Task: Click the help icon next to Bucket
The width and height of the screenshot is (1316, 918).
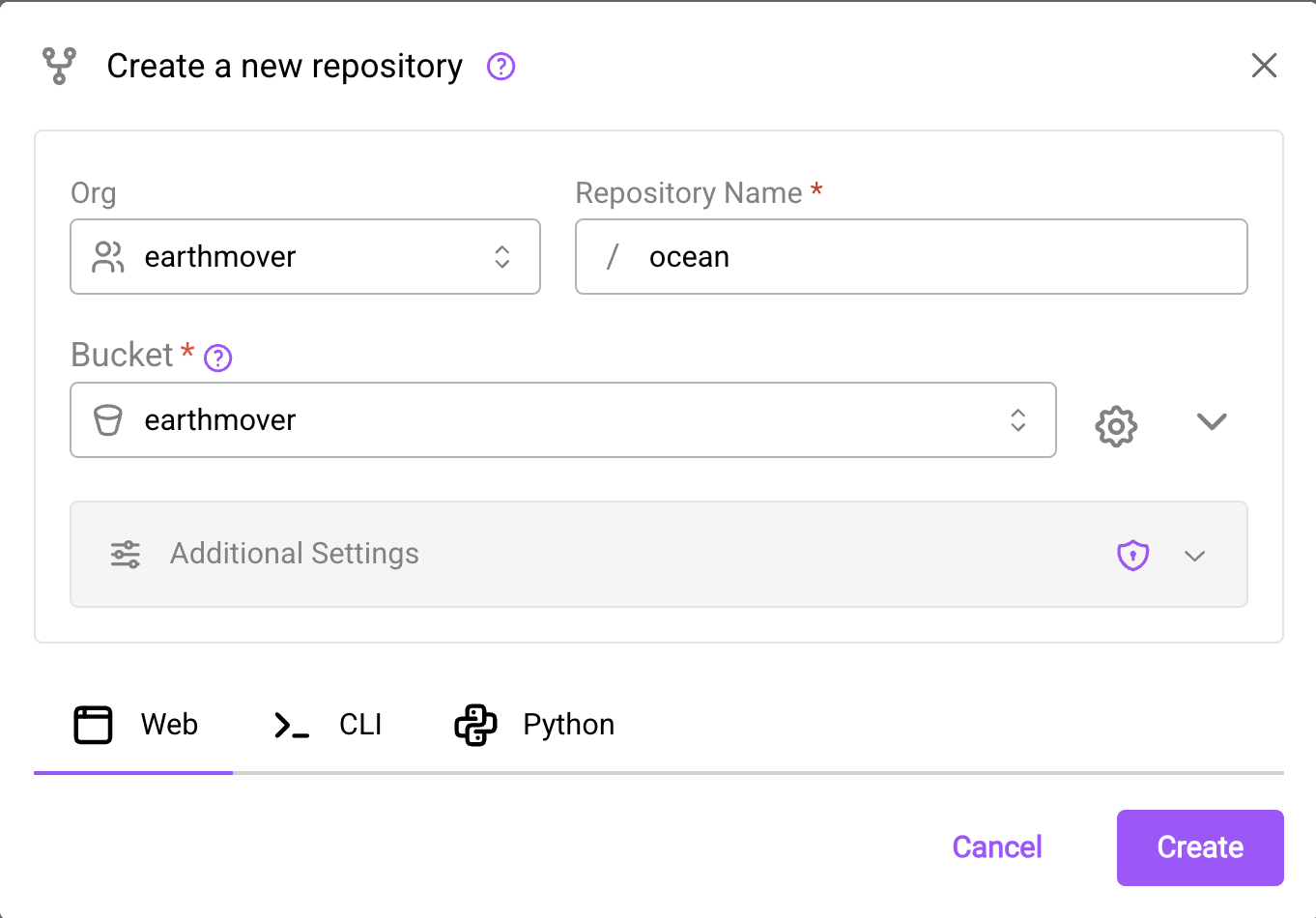Action: click(x=218, y=359)
